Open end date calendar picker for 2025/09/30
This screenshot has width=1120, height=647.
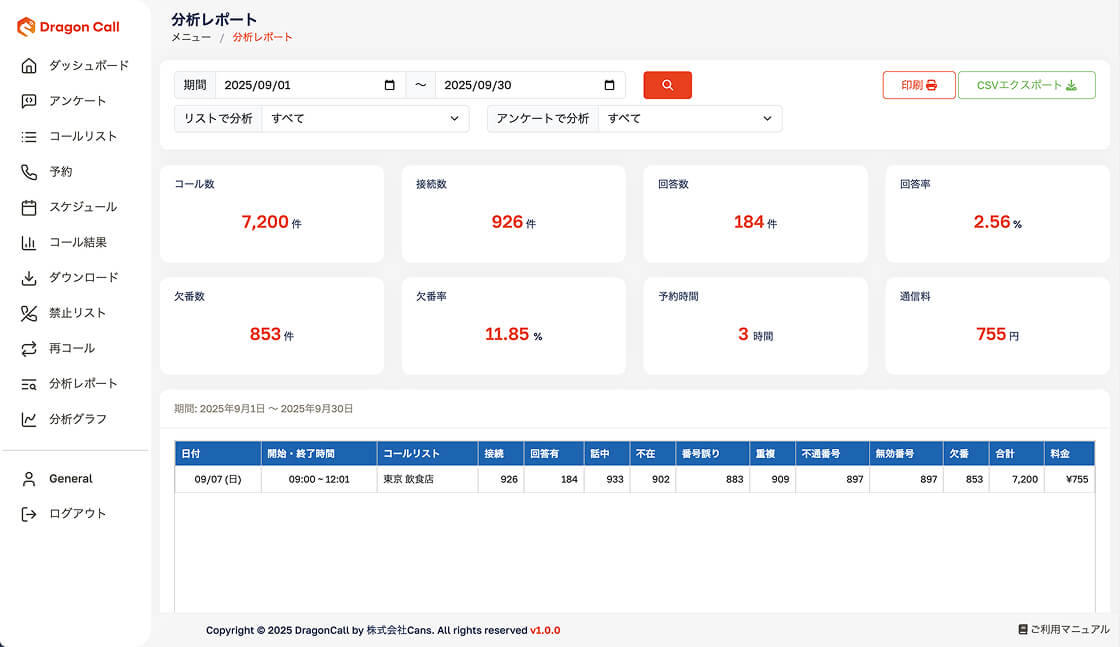tap(610, 86)
